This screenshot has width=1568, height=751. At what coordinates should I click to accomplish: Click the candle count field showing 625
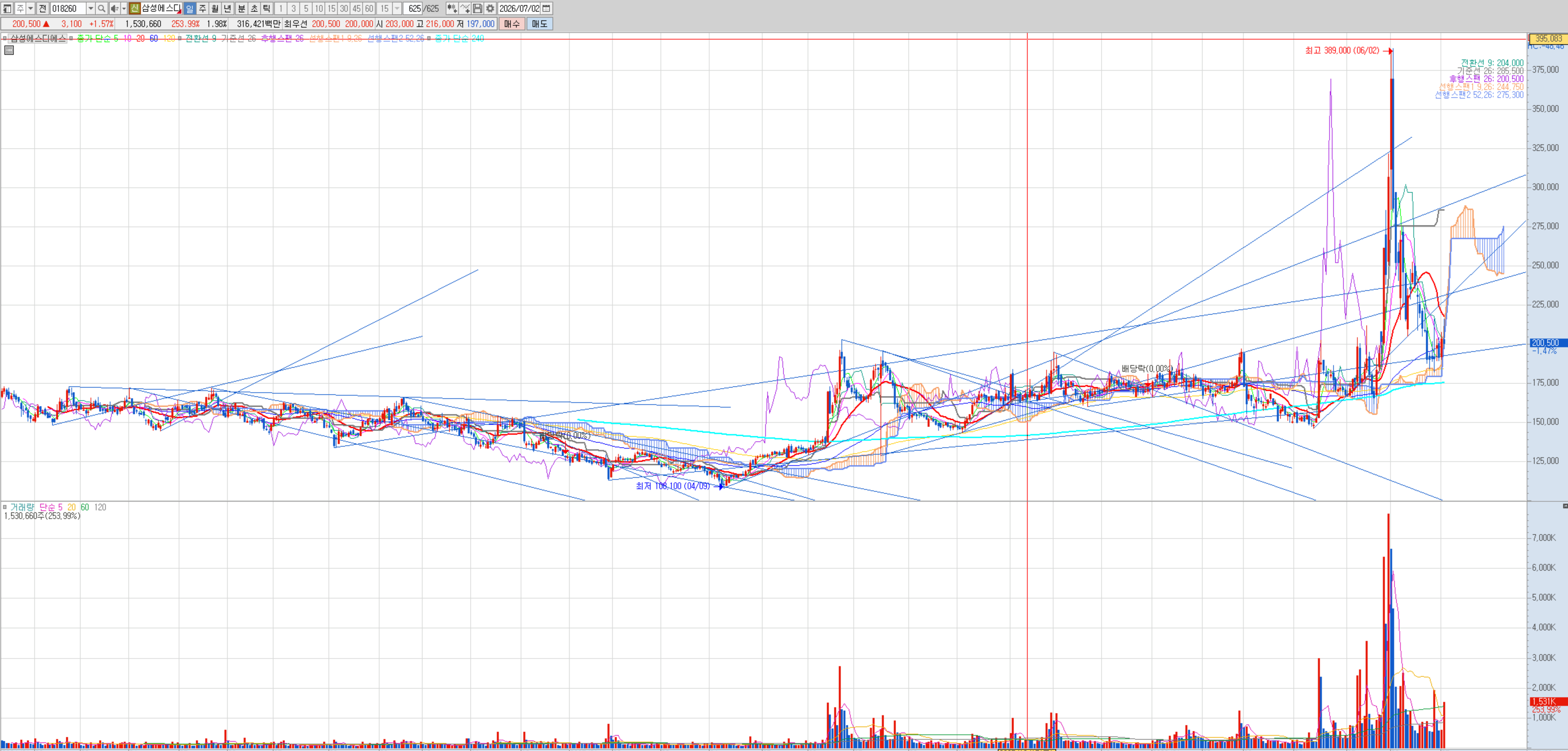(x=414, y=8)
